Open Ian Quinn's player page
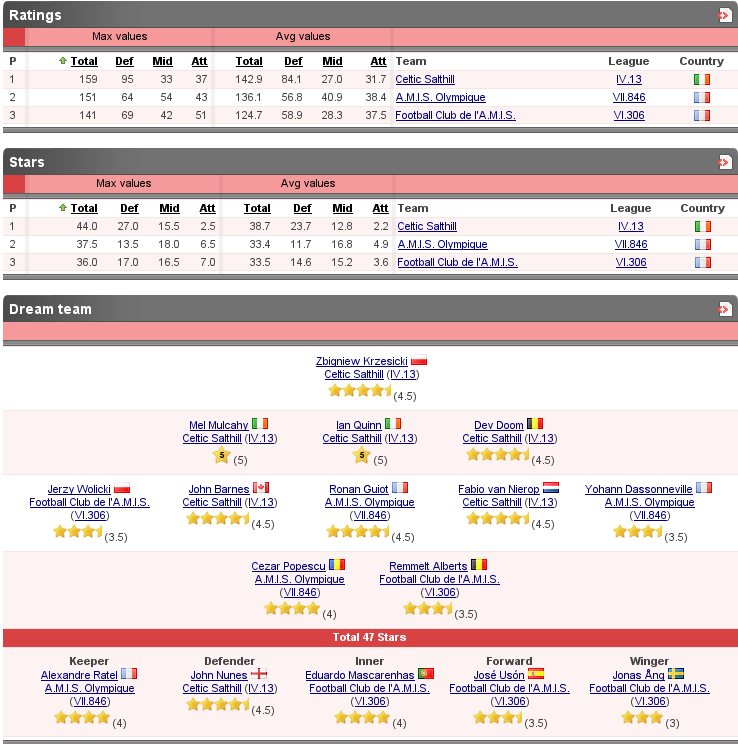 (x=359, y=425)
